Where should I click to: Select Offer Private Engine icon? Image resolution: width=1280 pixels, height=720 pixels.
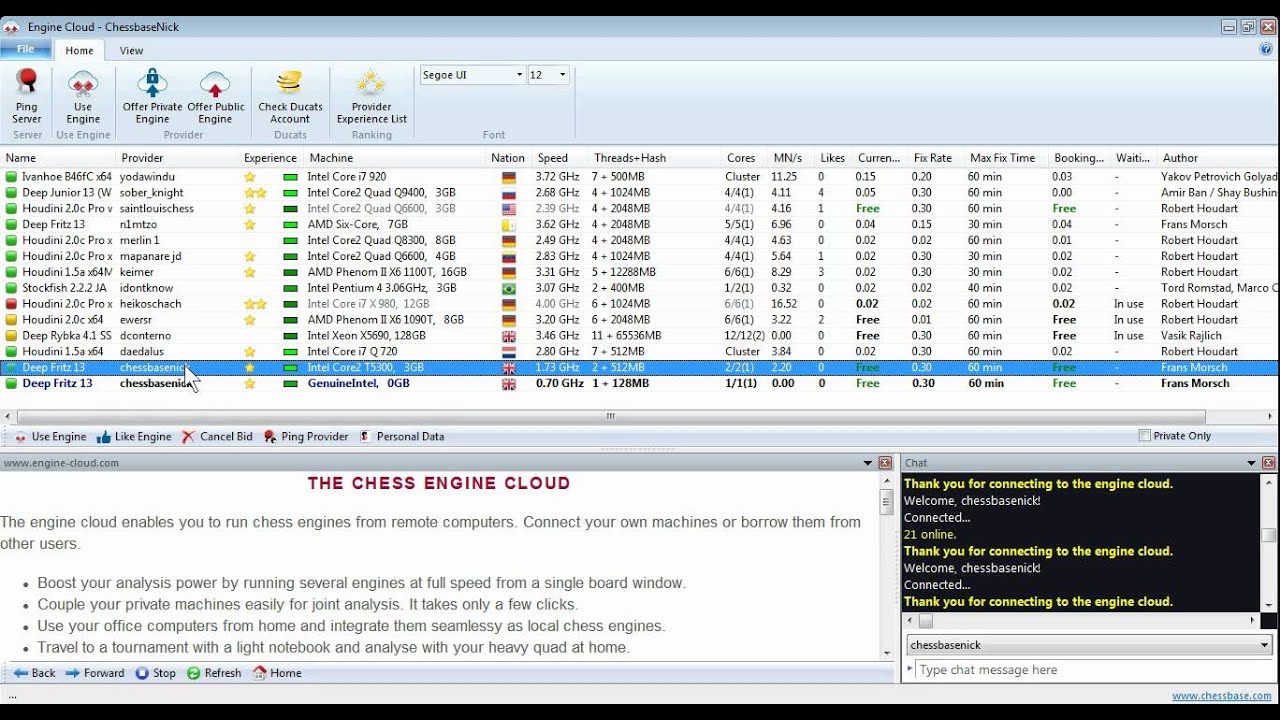click(x=152, y=96)
